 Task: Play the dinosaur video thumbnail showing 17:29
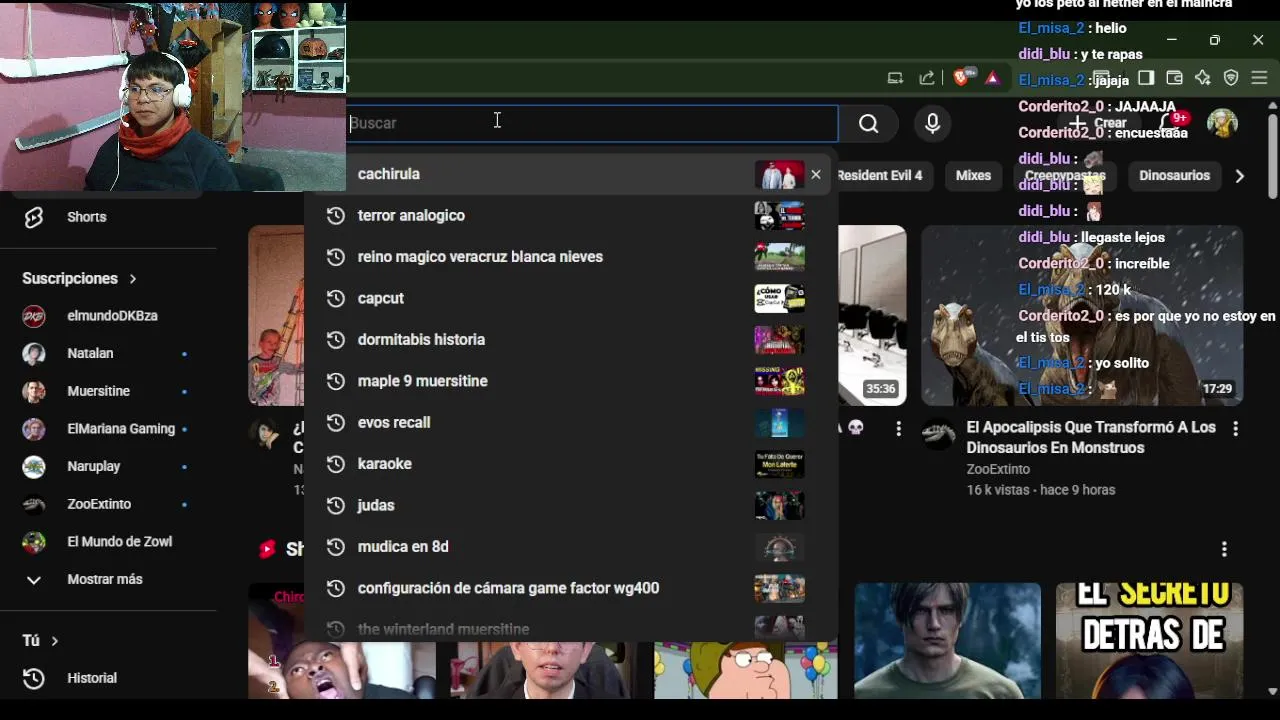(1082, 315)
